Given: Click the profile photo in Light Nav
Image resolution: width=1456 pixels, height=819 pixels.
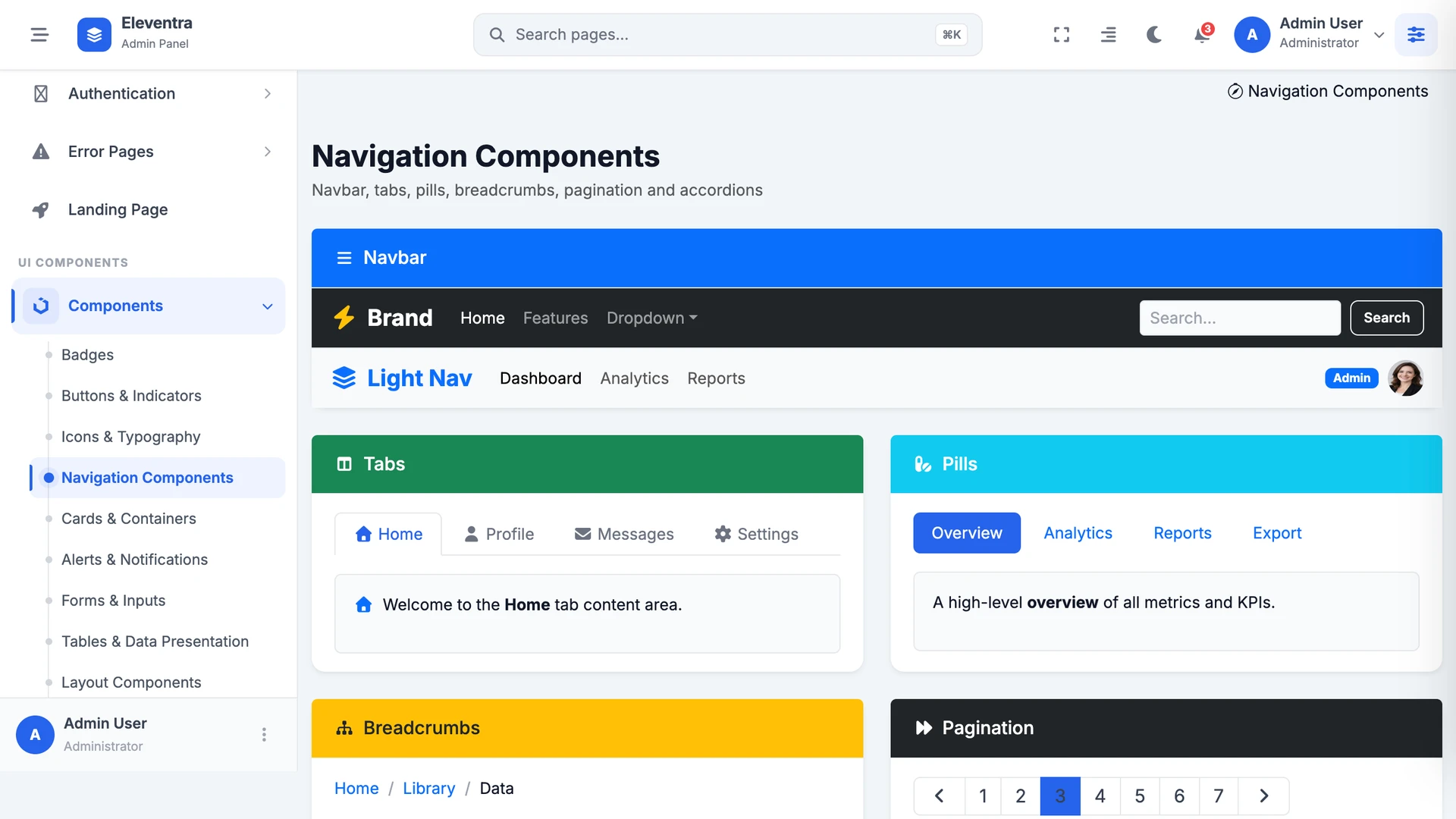Looking at the screenshot, I should click(1405, 378).
